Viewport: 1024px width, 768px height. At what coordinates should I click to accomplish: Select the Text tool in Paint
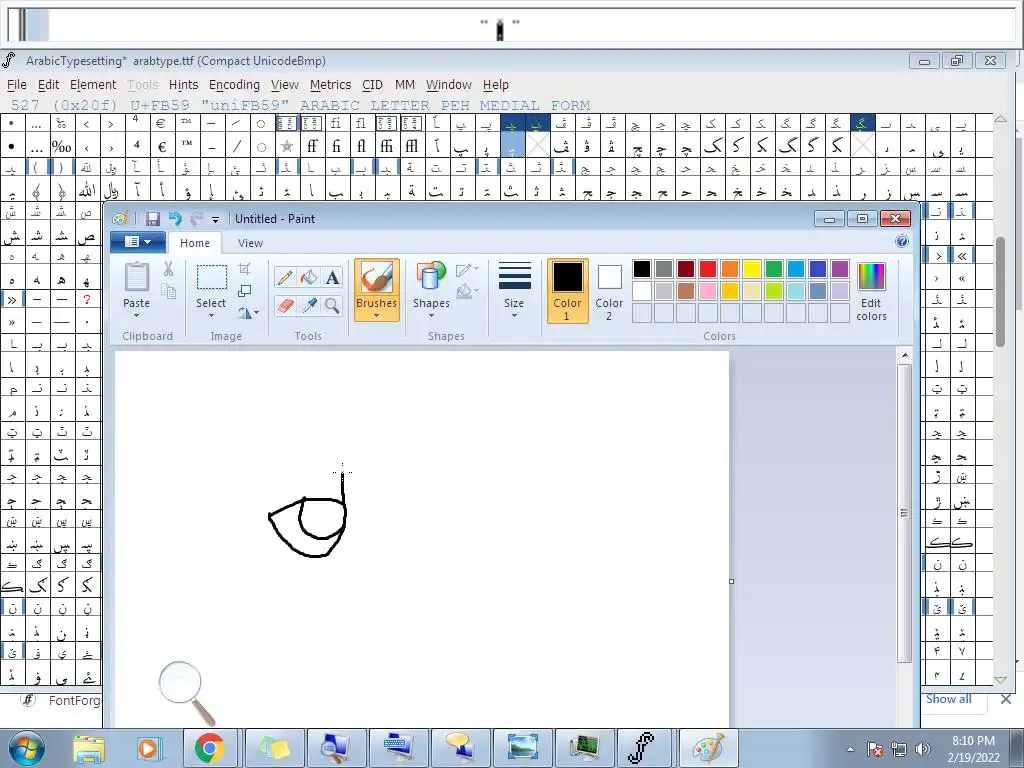point(332,278)
